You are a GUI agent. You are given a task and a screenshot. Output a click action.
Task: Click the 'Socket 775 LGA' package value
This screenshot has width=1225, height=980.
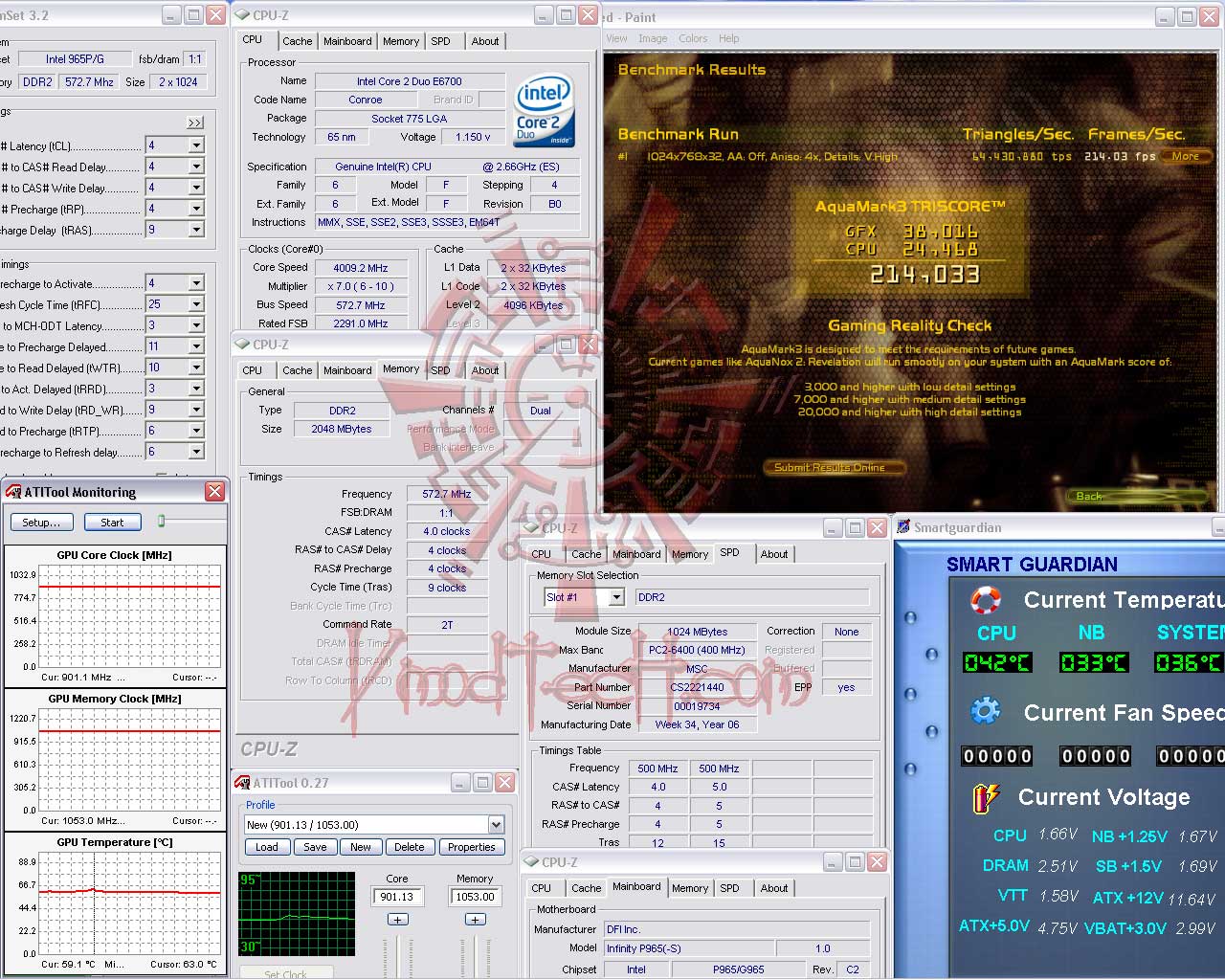click(410, 119)
